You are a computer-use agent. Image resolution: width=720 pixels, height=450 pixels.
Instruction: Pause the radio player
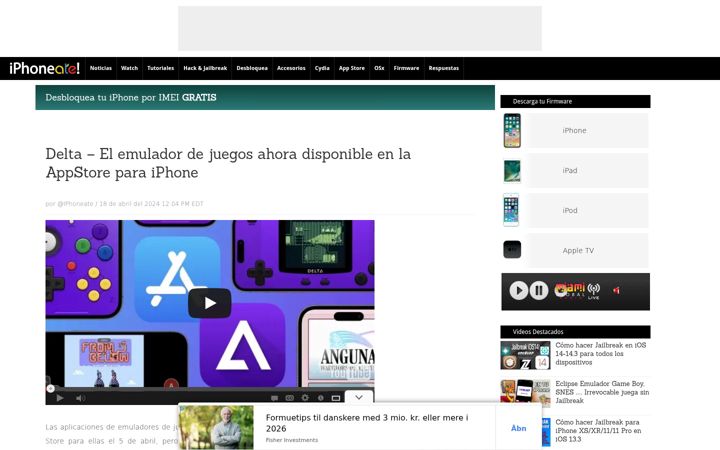coord(539,290)
